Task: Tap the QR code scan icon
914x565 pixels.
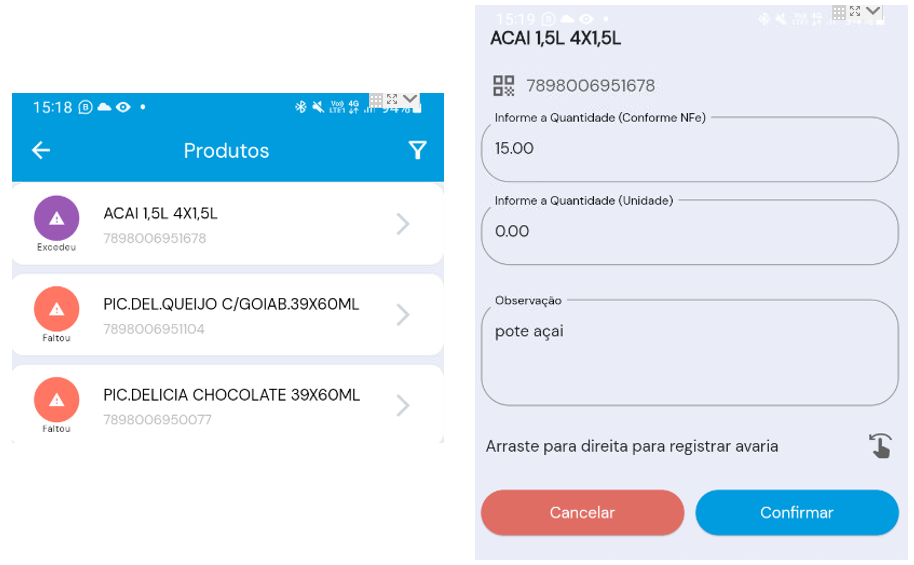Action: 504,86
